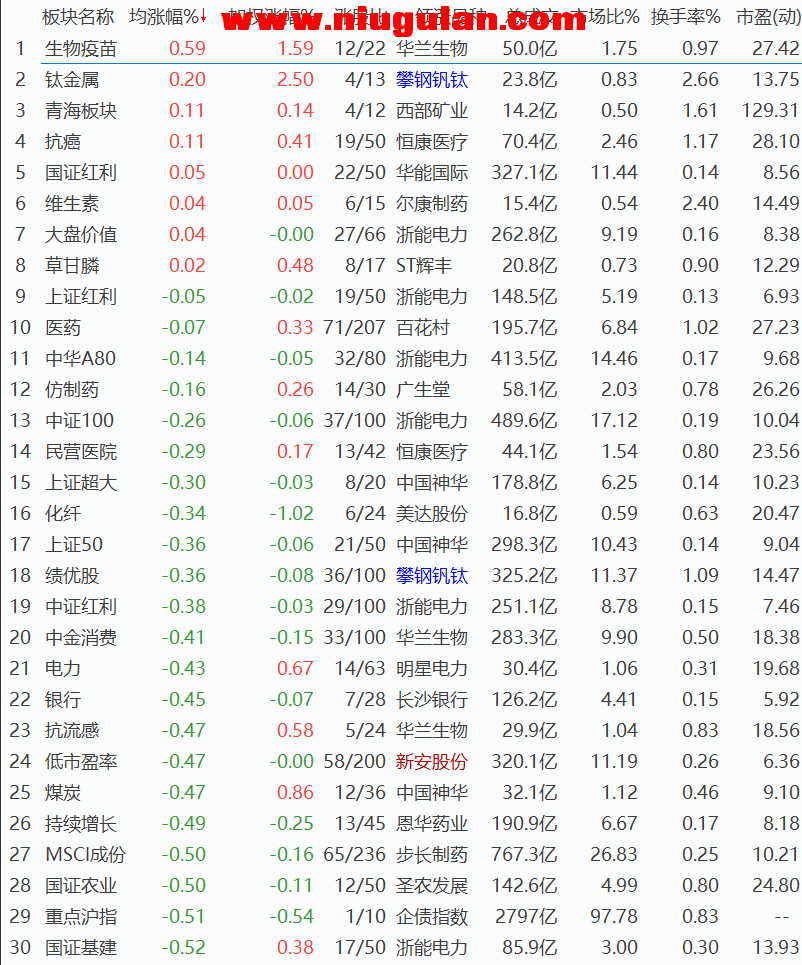The height and width of the screenshot is (965, 802).
Task: Click the 化纤 sector name
Action: [63, 513]
